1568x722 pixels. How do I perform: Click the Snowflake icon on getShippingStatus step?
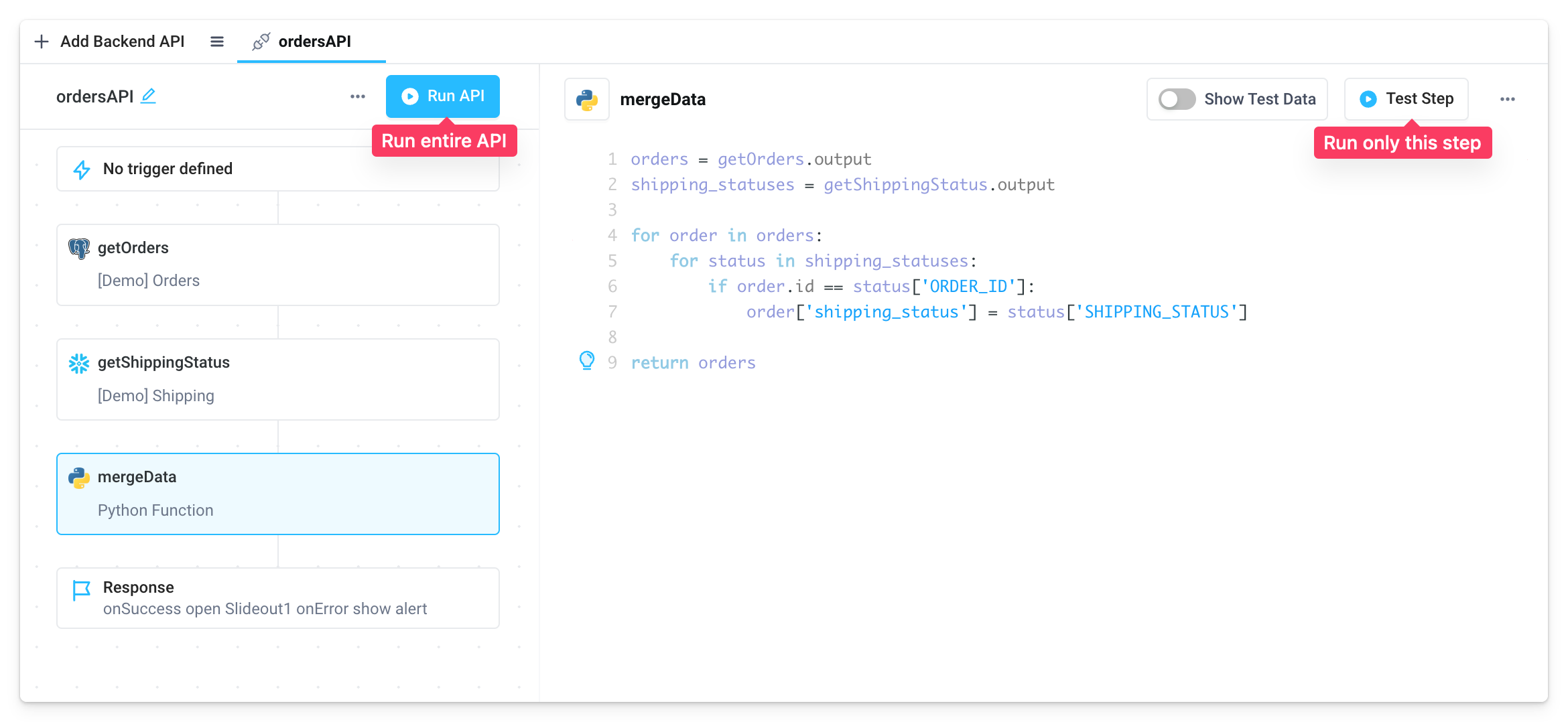[x=80, y=363]
